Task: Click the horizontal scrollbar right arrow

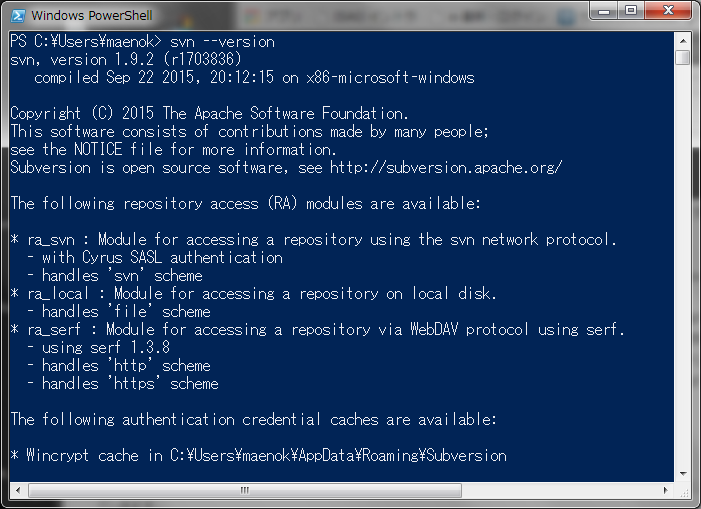Action: [x=666, y=491]
